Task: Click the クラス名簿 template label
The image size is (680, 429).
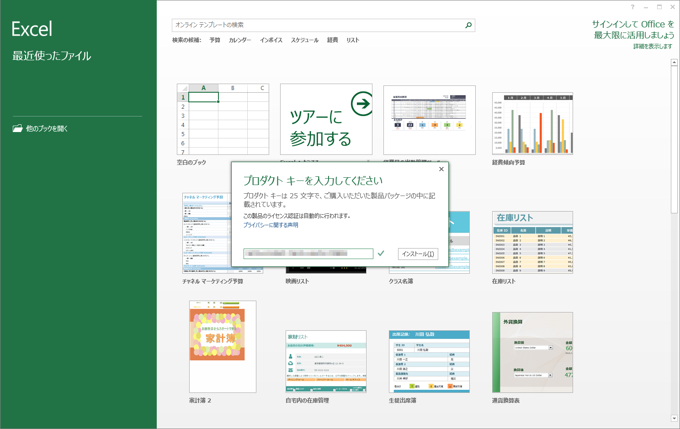Action: (401, 281)
